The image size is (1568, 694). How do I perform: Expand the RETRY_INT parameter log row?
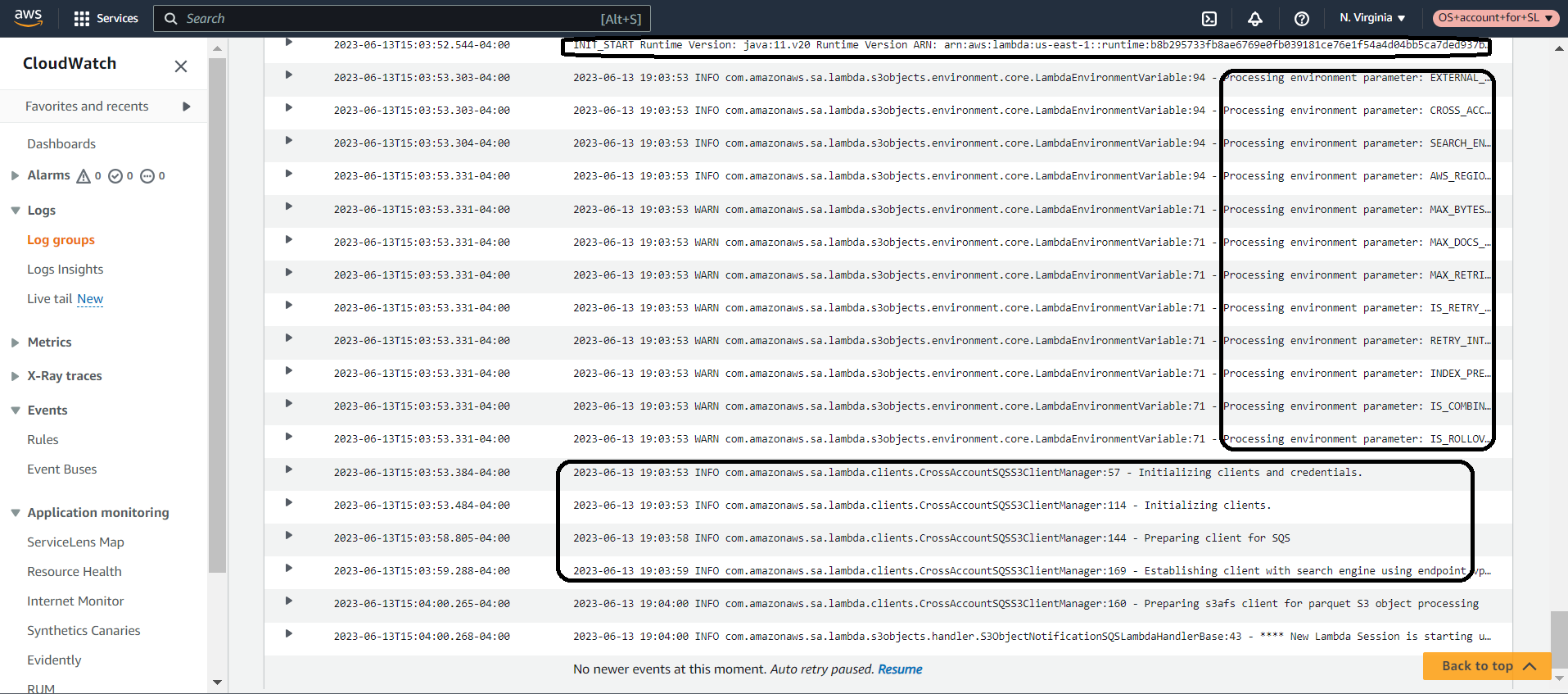288,338
